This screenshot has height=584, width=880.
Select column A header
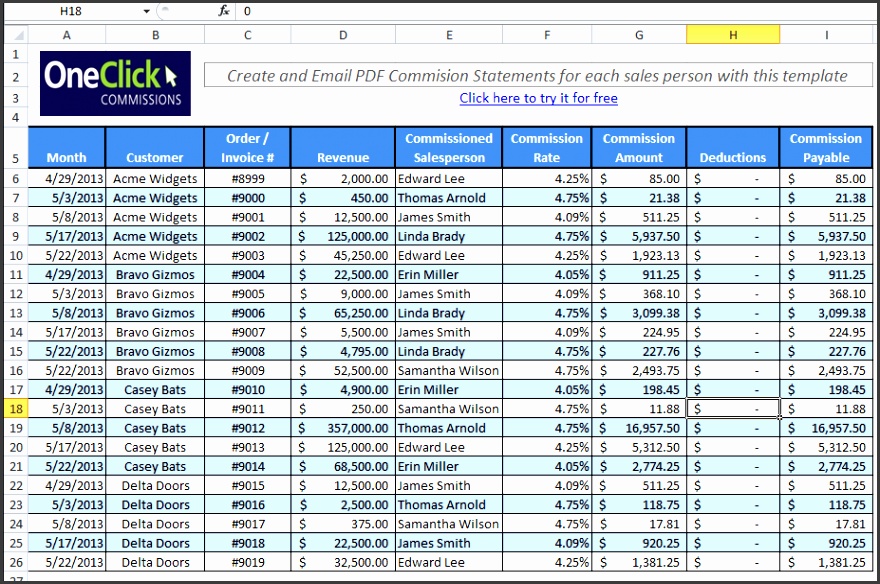pos(67,35)
